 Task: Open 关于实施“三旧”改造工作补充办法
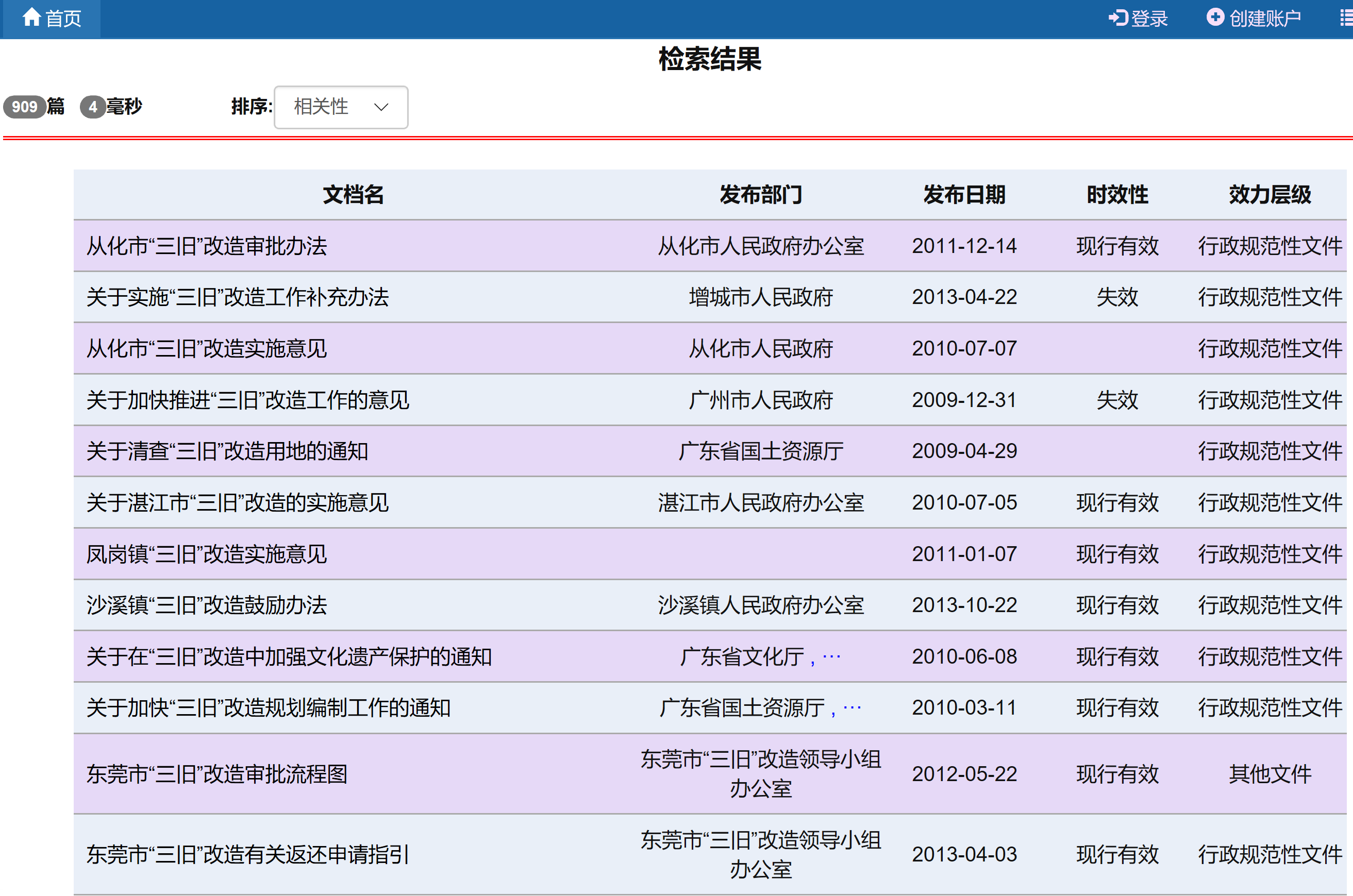pos(237,297)
